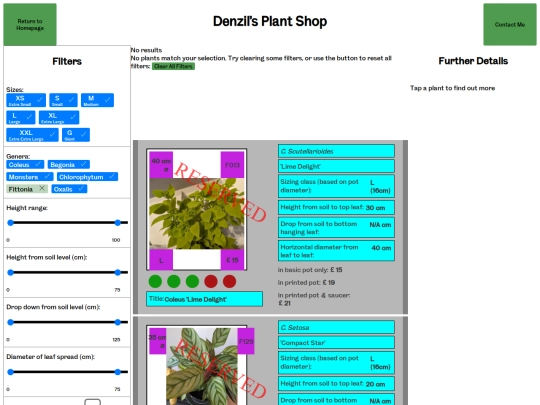Click the F013 code tag

(x=232, y=165)
